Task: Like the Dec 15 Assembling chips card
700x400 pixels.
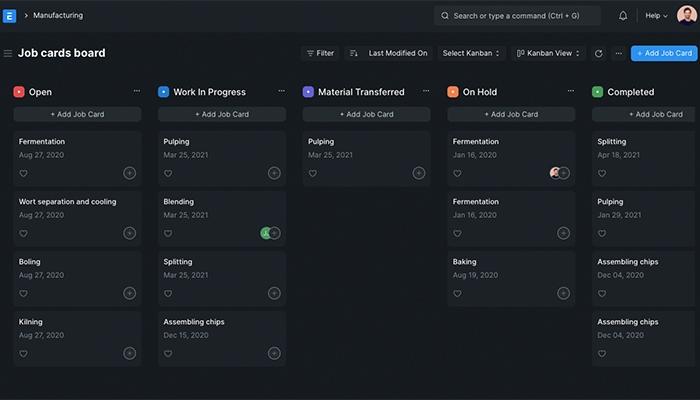Action: coord(168,354)
